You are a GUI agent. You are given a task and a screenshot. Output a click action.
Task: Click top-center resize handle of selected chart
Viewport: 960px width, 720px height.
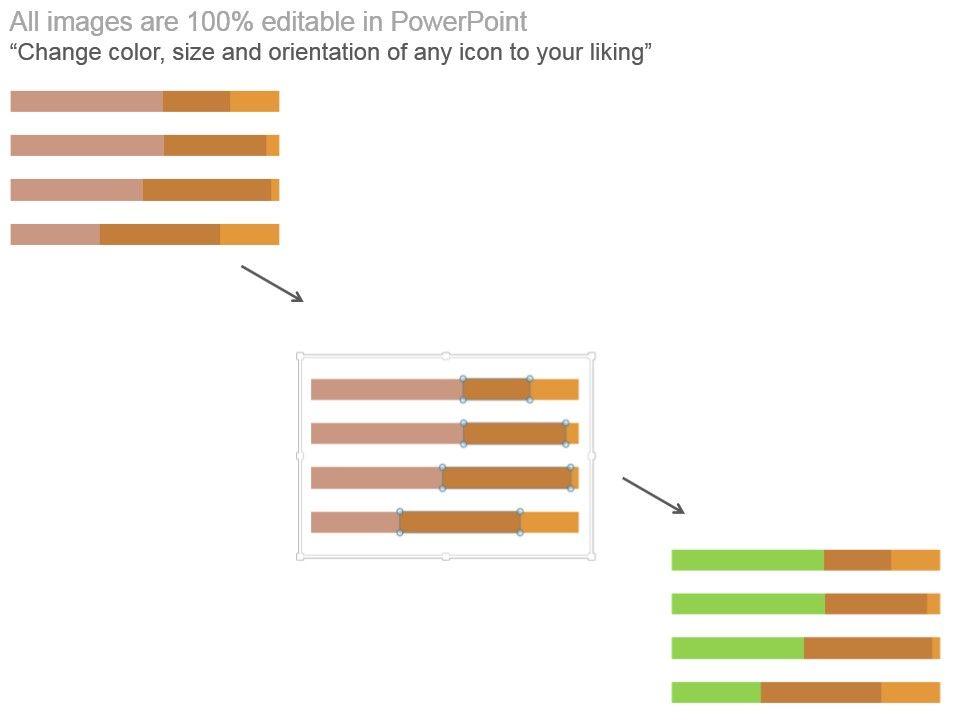(x=446, y=356)
